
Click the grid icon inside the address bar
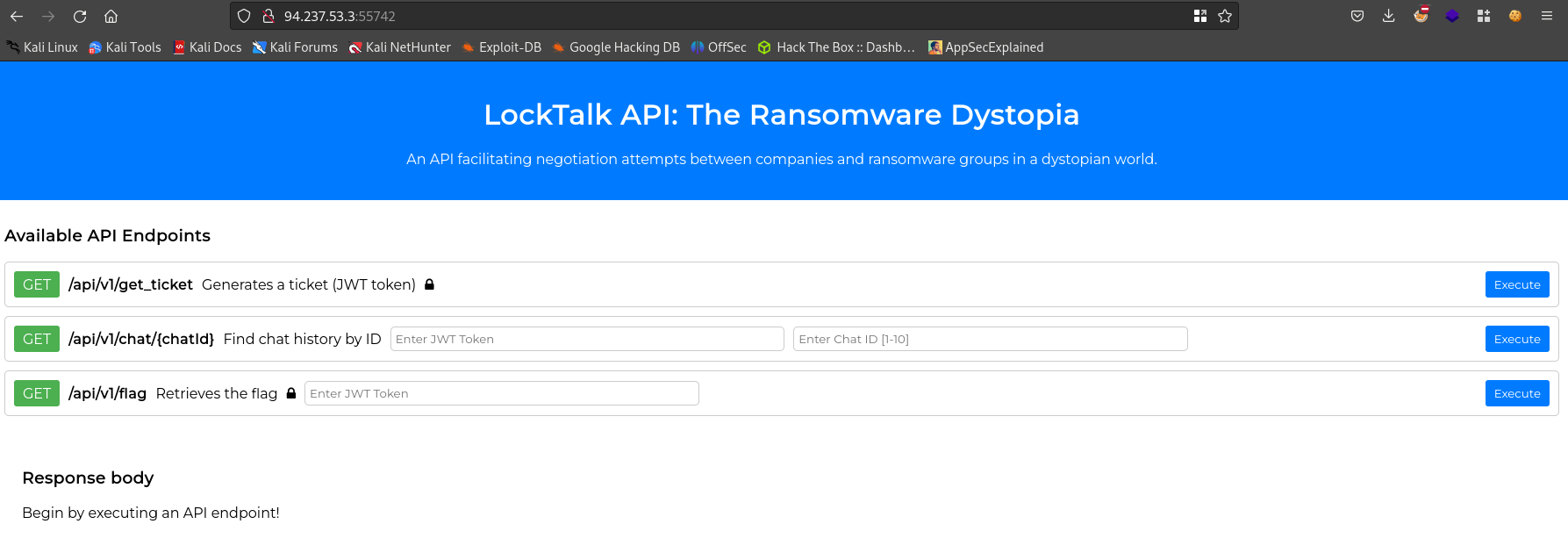1200,16
